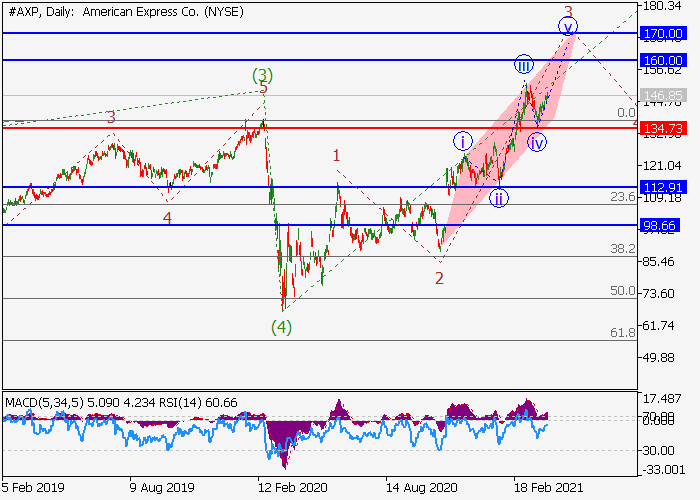The width and height of the screenshot is (700, 500).
Task: Select the circled blue wave ii label
Action: click(499, 198)
